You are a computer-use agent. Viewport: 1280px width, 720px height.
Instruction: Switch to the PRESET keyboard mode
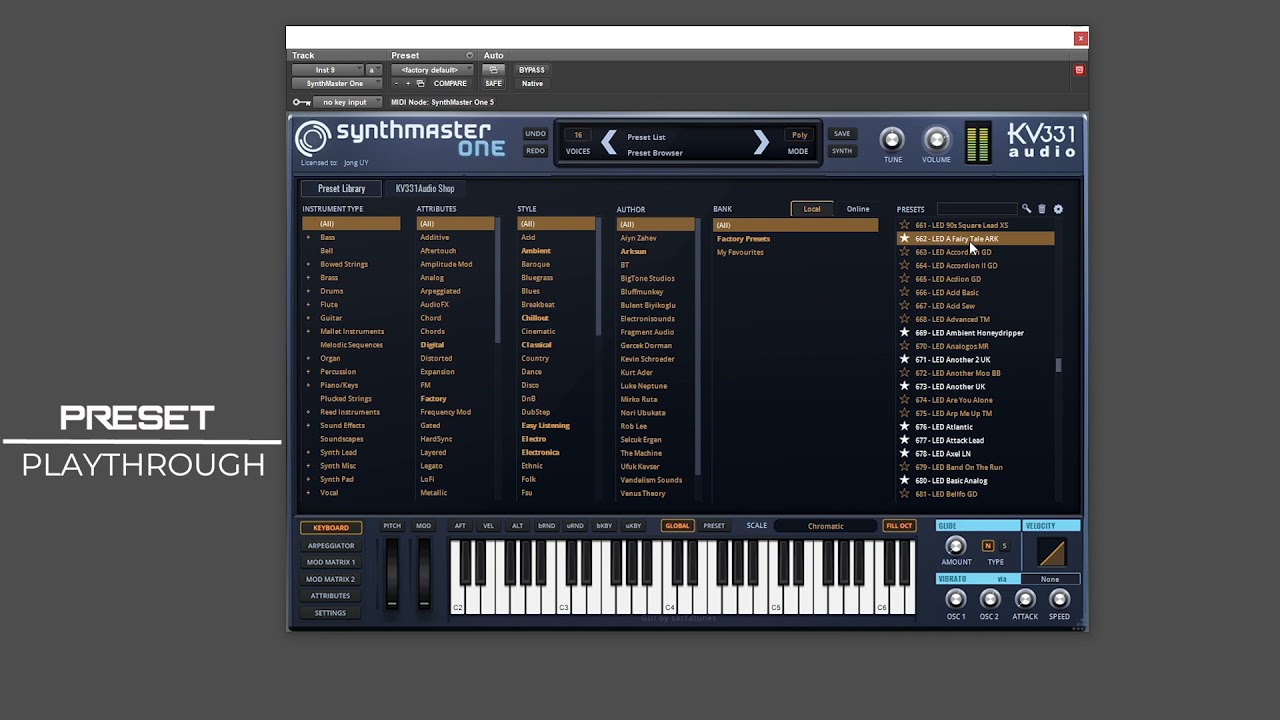pyautogui.click(x=714, y=526)
